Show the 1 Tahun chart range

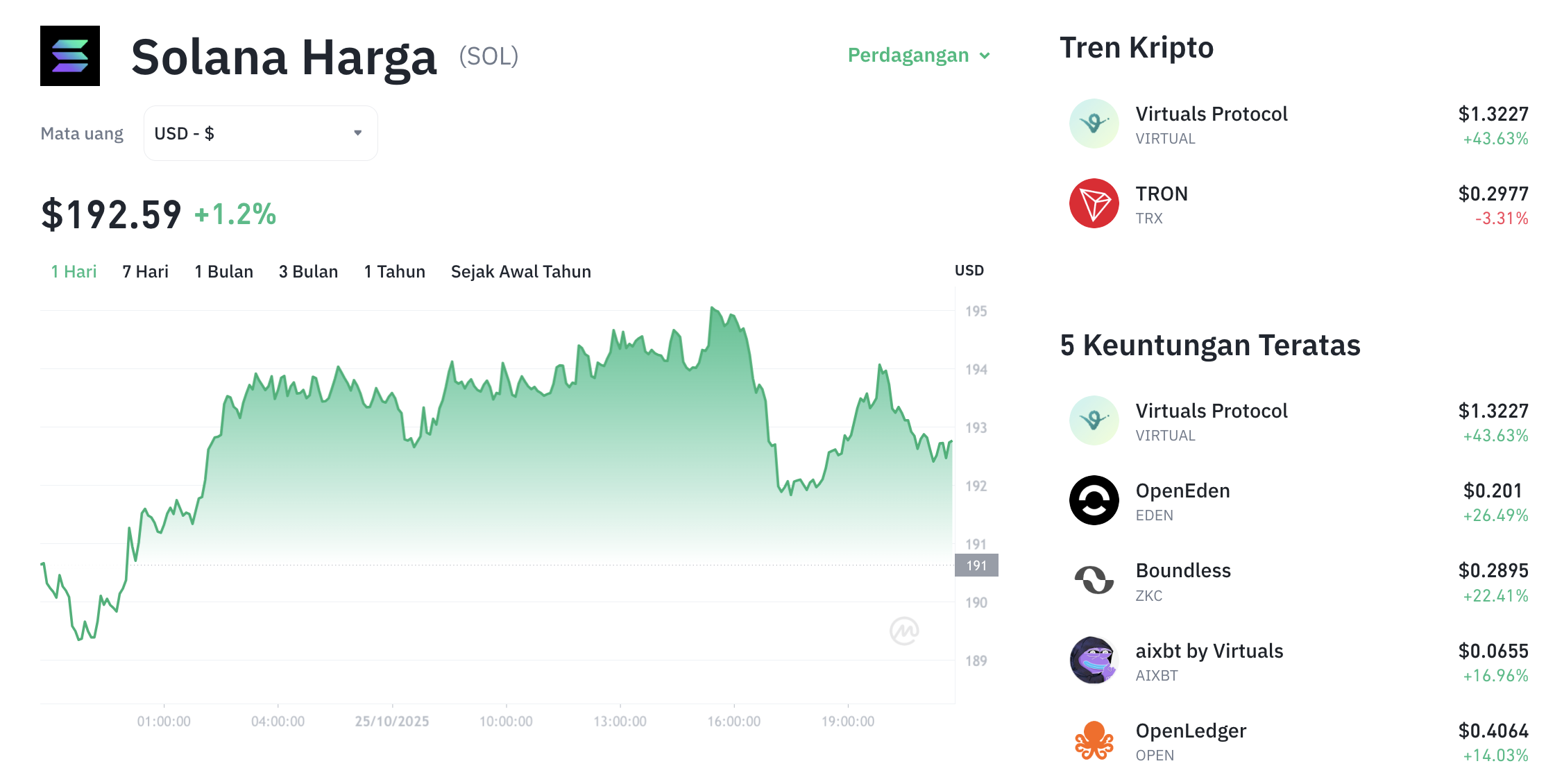pyautogui.click(x=394, y=272)
